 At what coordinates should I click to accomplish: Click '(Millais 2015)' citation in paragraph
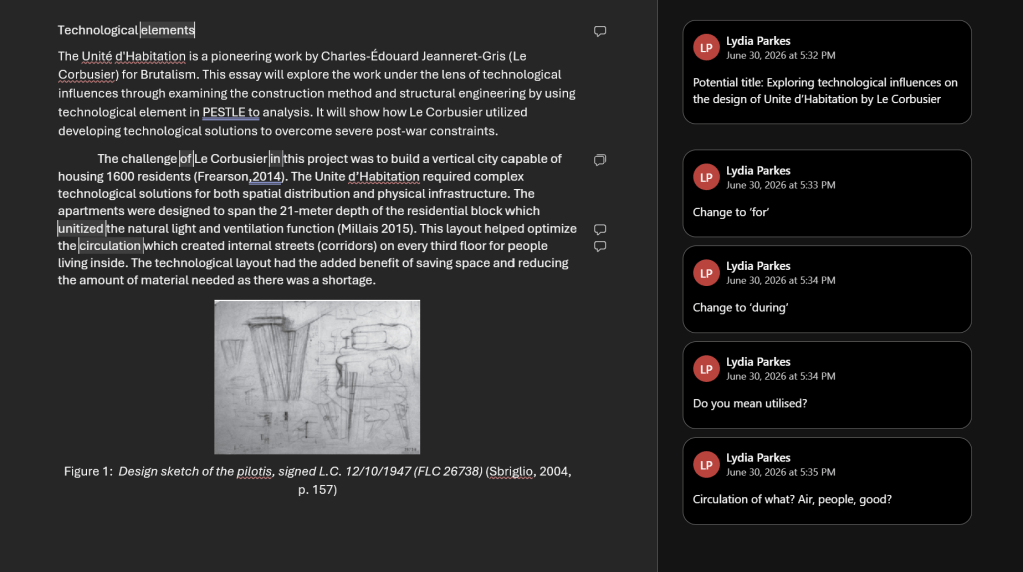376,228
